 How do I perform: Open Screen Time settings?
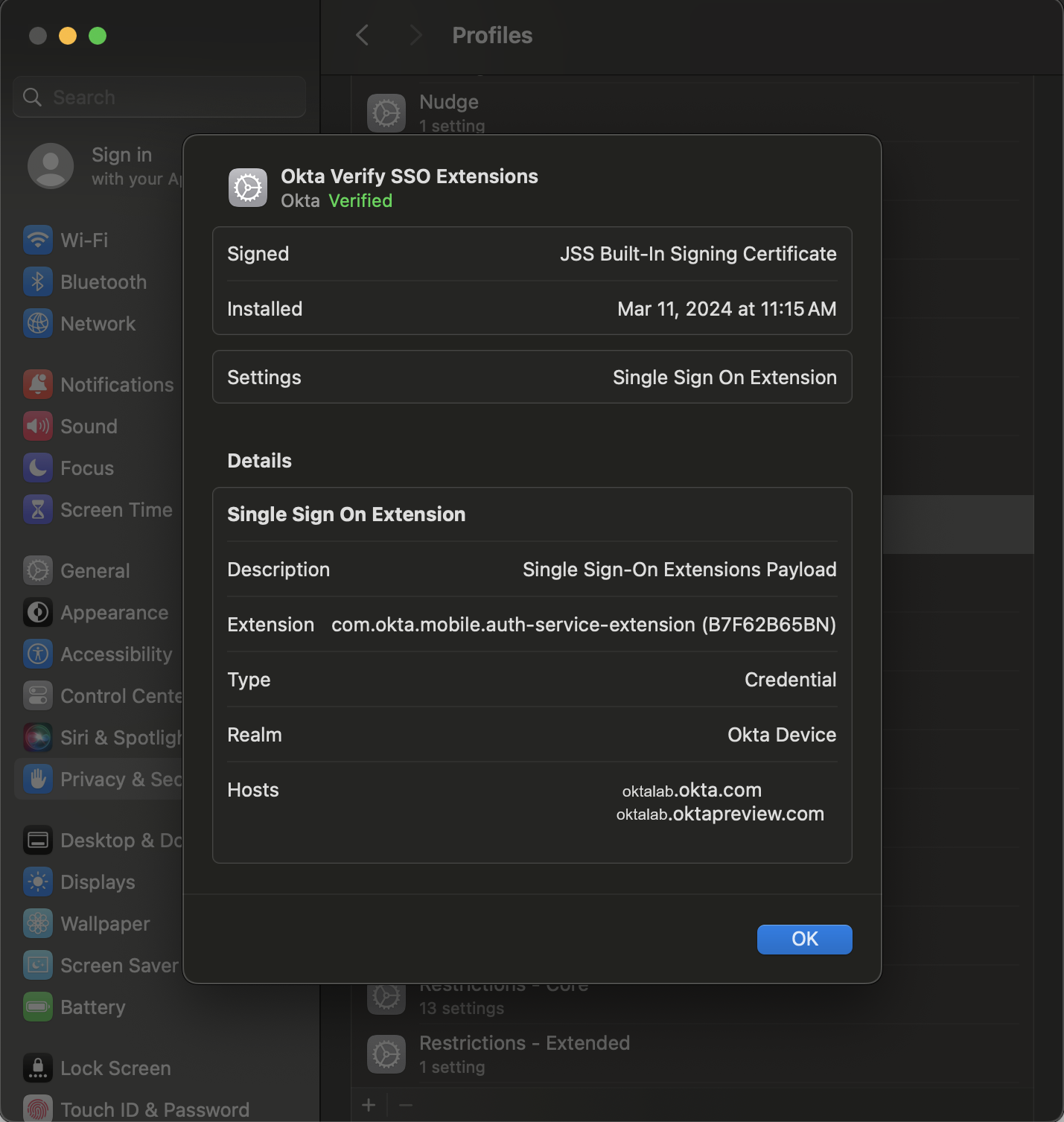117,509
